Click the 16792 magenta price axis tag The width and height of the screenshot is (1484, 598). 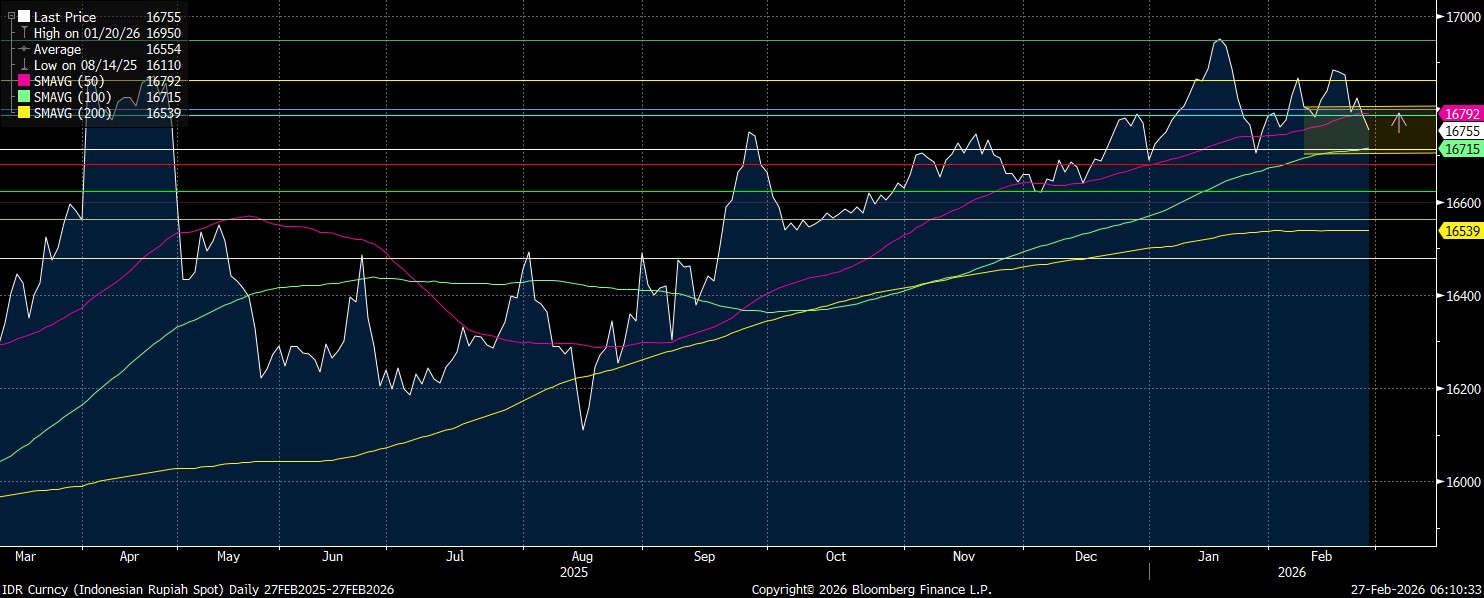click(1460, 114)
